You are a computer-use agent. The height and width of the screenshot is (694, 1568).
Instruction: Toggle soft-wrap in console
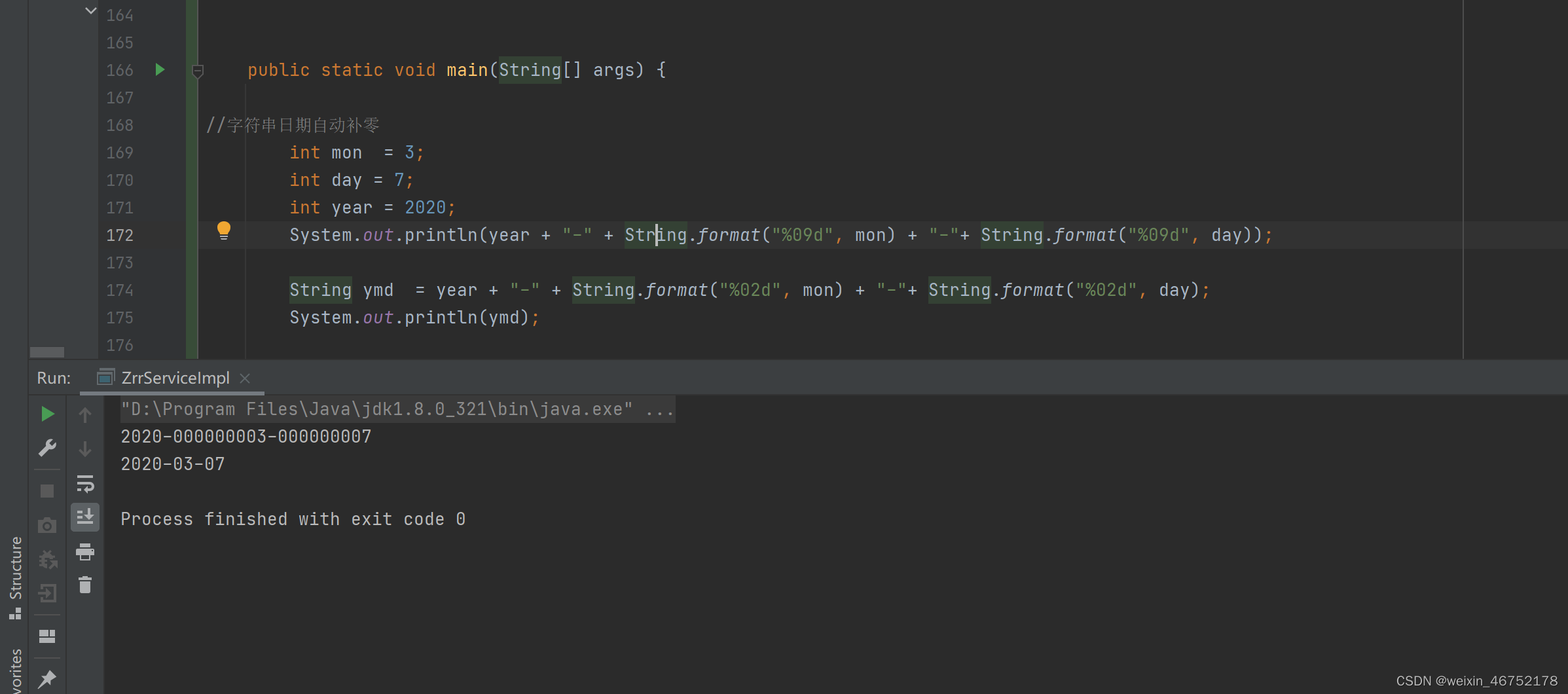[85, 484]
